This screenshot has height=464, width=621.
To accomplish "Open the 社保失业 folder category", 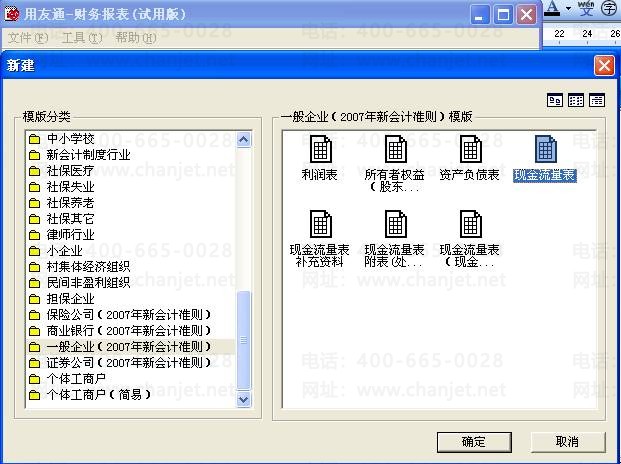I will (x=62, y=186).
